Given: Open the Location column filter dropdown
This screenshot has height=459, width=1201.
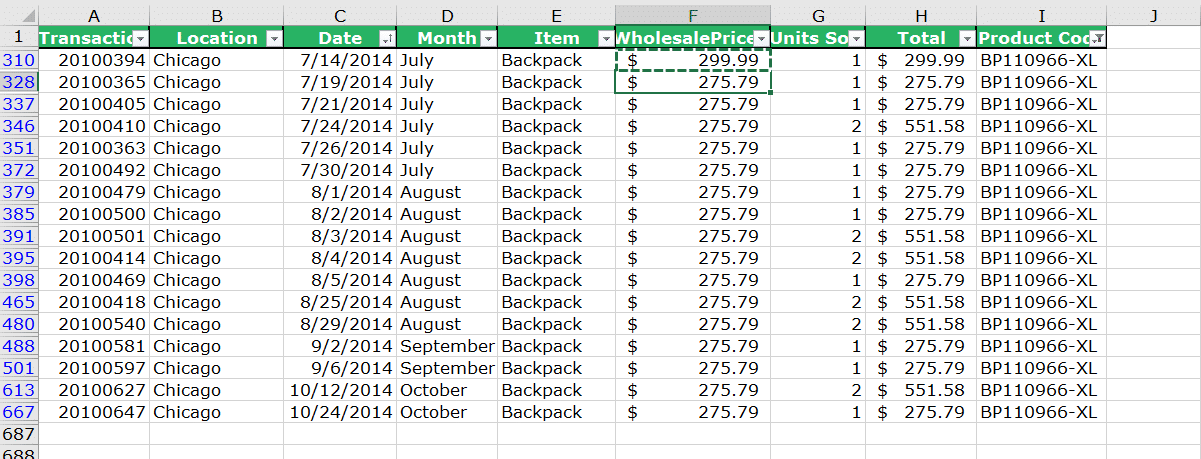Looking at the screenshot, I should click(x=274, y=38).
